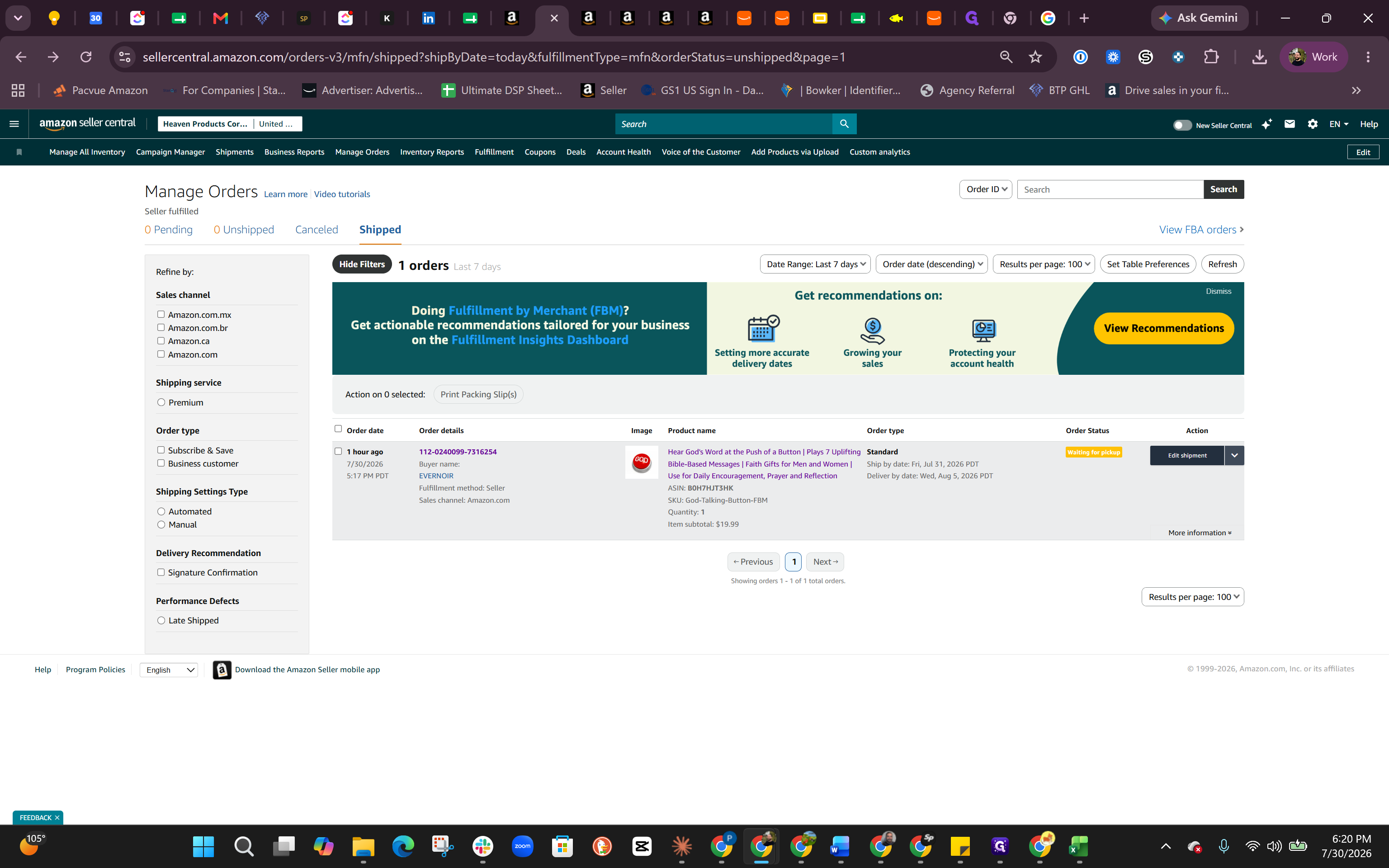Click the orders Search input field
The image size is (1389, 868).
(1110, 189)
